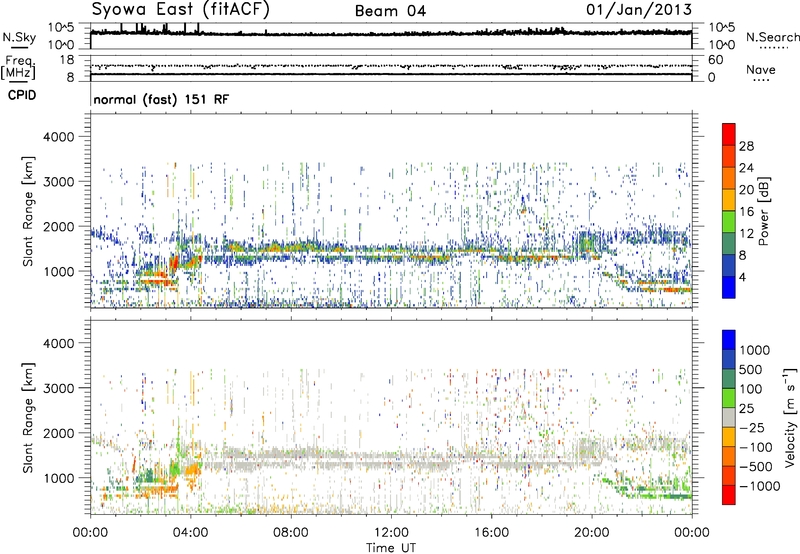Select the red bottom segment of Velocity colorbar

coord(729,495)
